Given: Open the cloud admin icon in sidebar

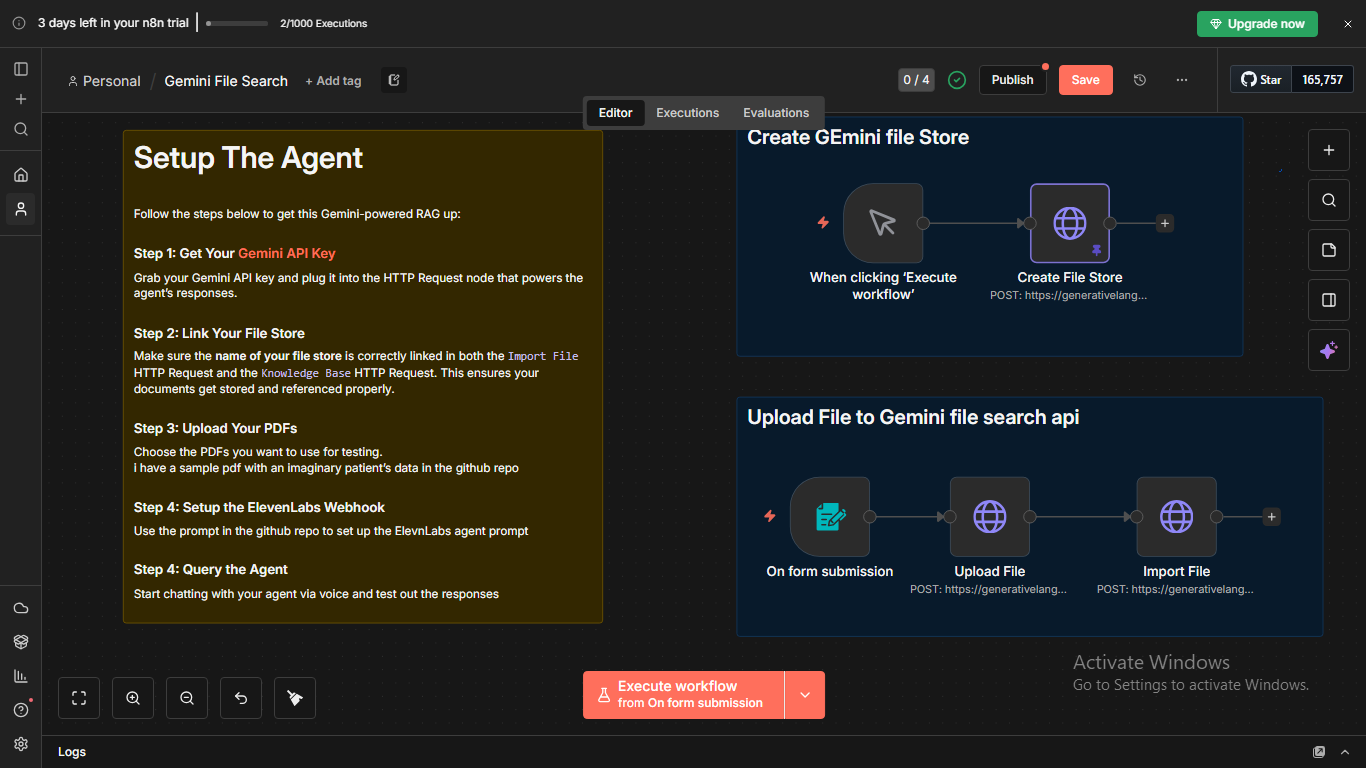Looking at the screenshot, I should [21, 608].
